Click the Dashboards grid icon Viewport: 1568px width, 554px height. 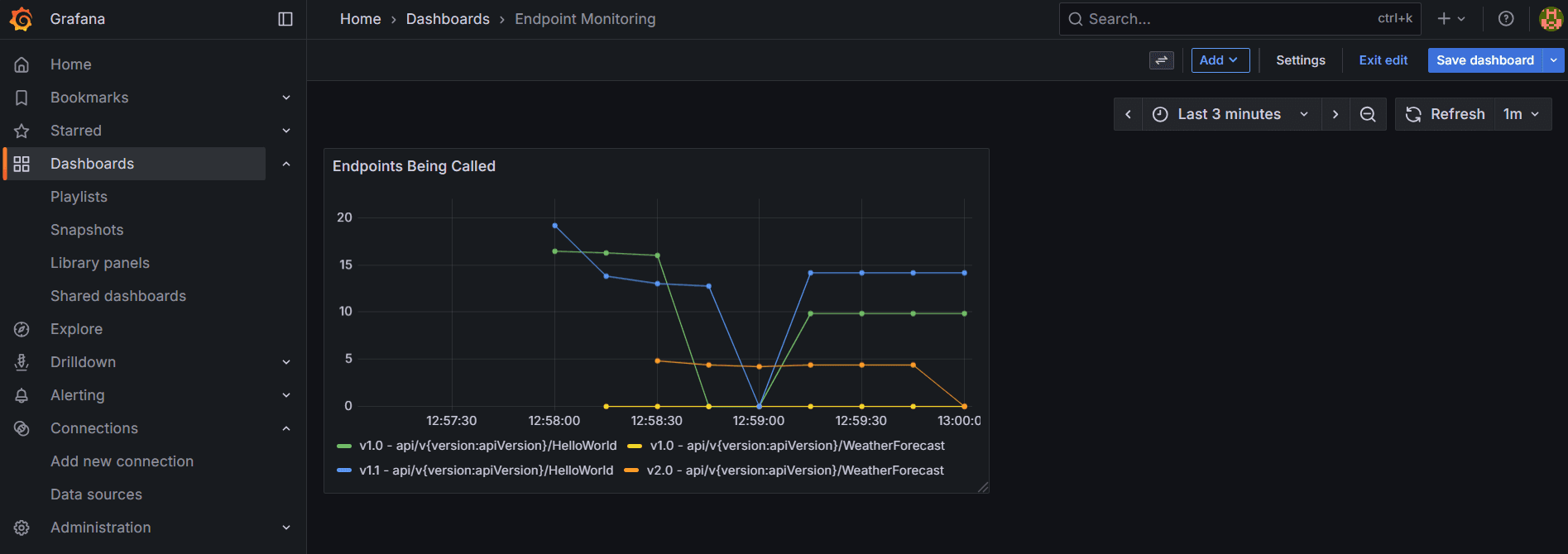pyautogui.click(x=22, y=164)
